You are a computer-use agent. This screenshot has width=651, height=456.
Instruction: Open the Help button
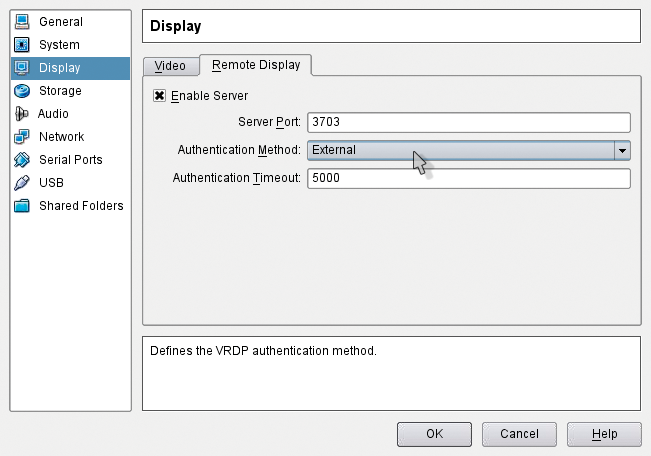click(x=604, y=434)
